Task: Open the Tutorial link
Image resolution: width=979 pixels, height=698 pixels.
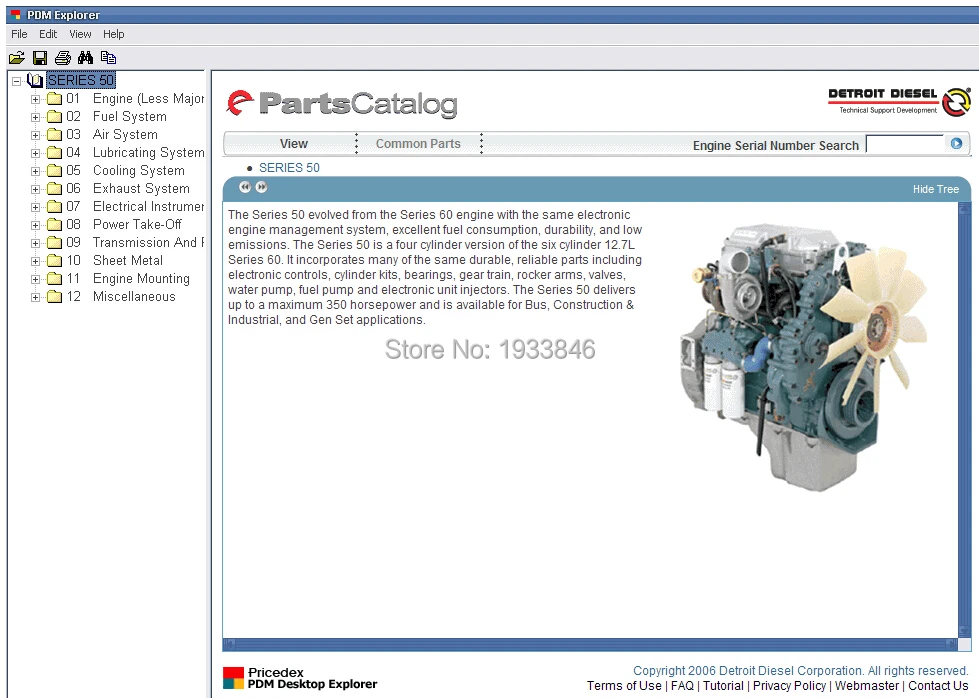Action: 723,686
